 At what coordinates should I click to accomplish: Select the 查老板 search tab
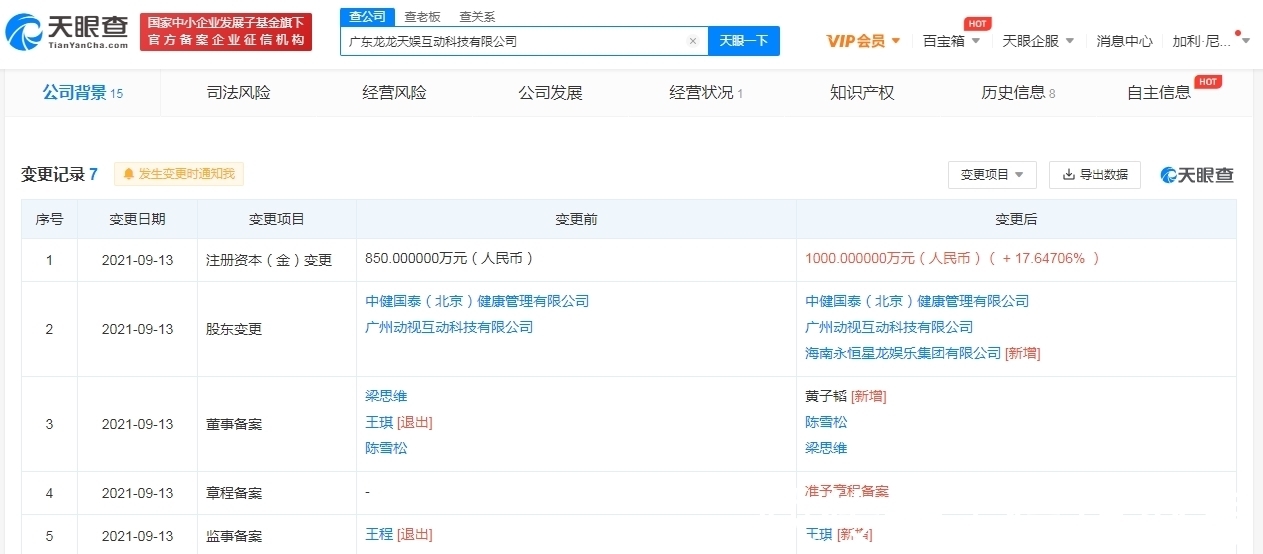(422, 17)
